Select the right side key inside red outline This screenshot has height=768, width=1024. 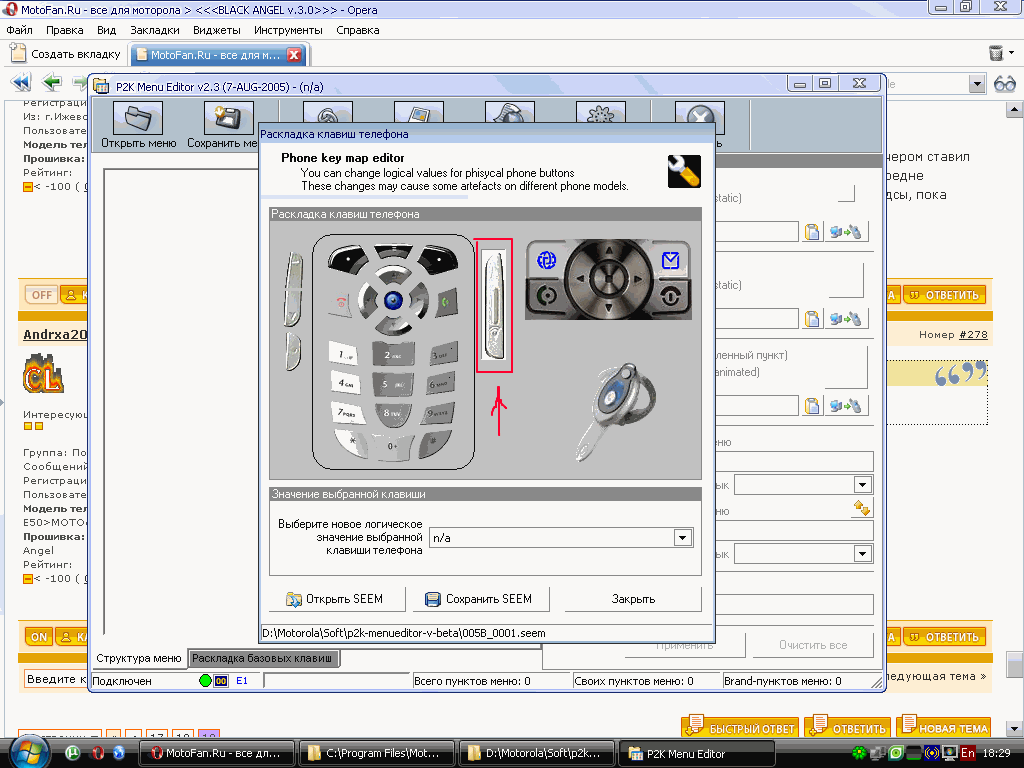coord(494,305)
